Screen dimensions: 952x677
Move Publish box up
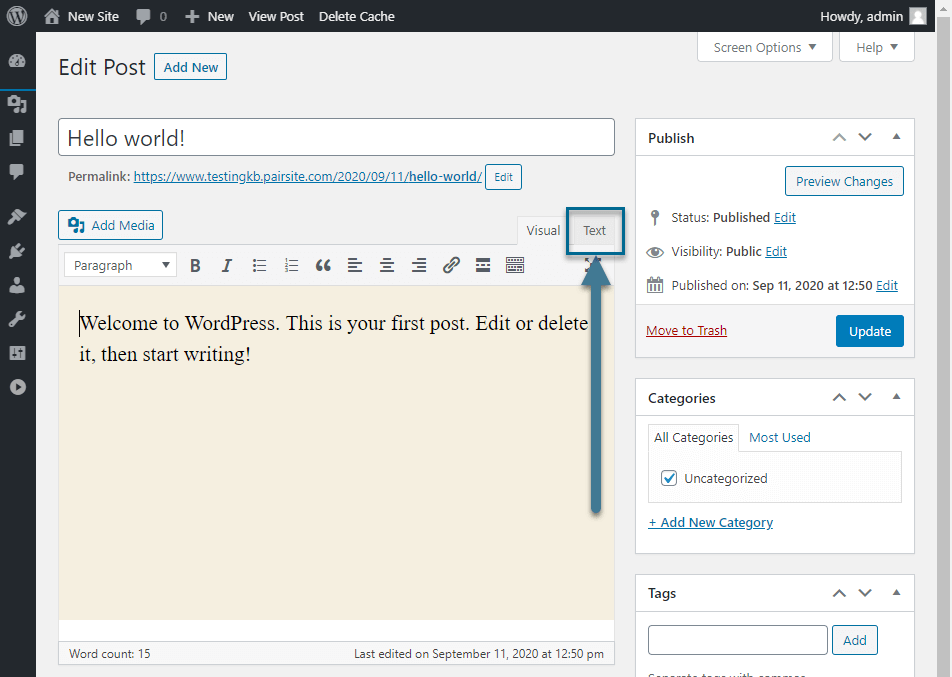pyautogui.click(x=839, y=137)
